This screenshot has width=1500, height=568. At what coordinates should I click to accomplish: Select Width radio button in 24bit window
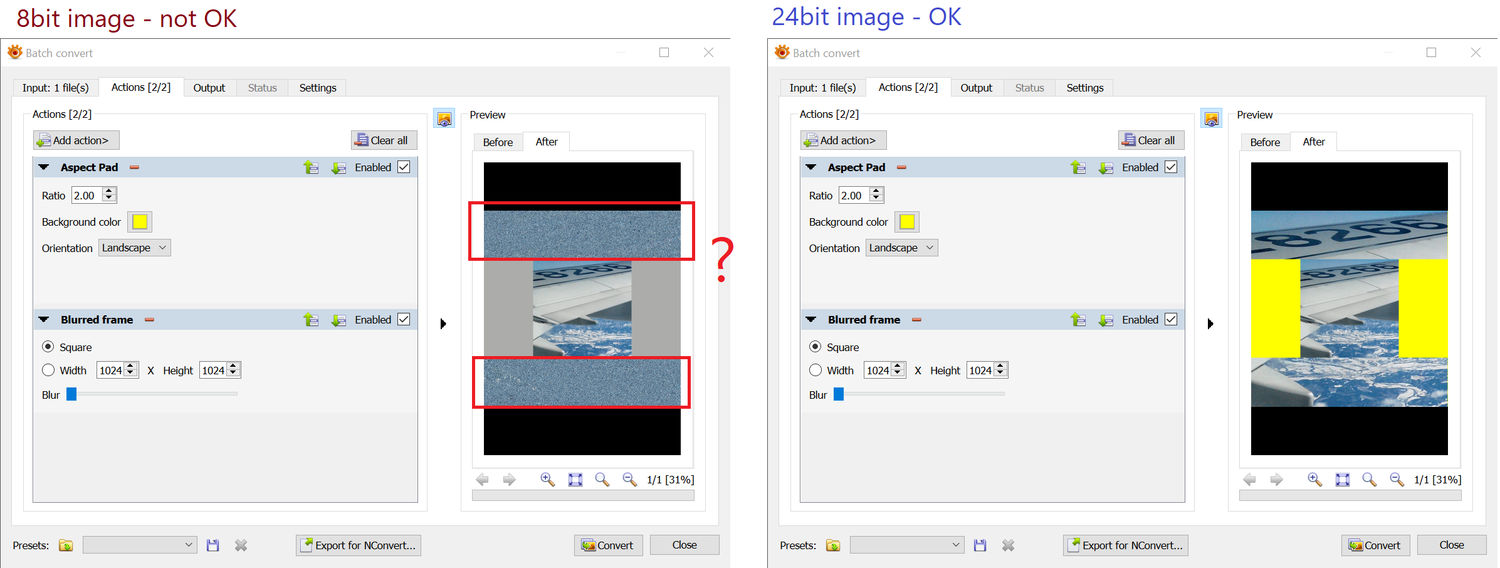pos(815,370)
